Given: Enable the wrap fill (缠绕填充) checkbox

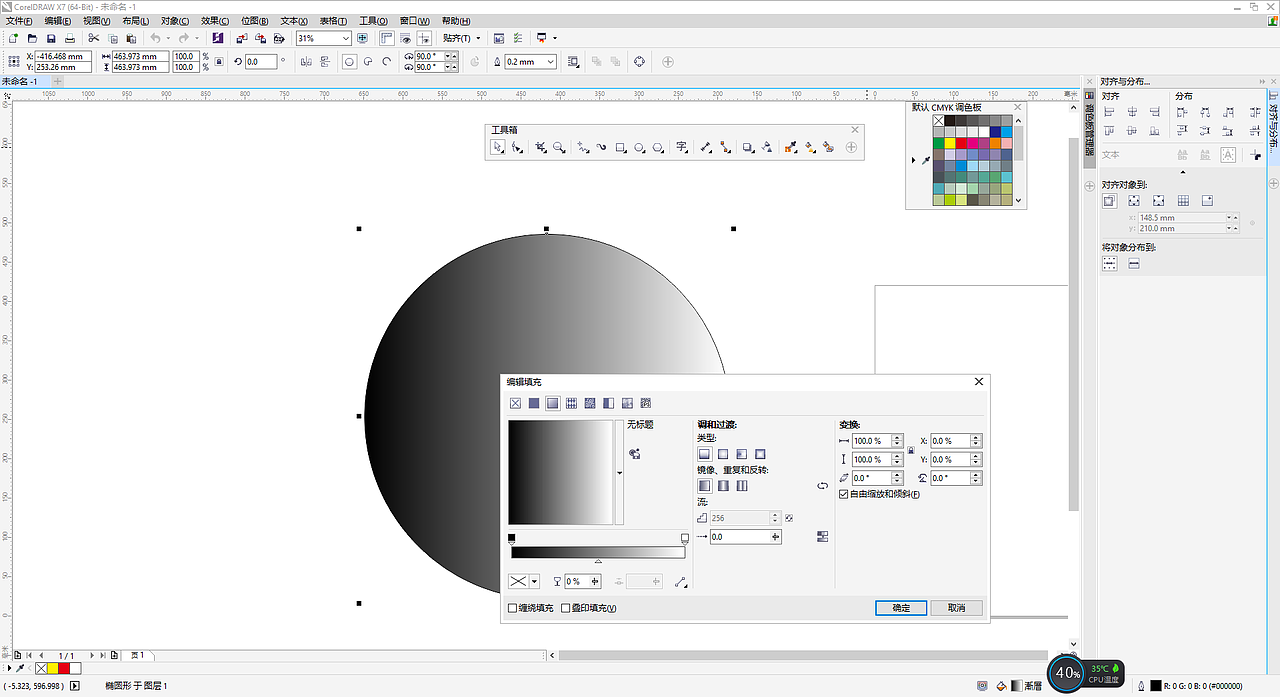Looking at the screenshot, I should click(513, 608).
